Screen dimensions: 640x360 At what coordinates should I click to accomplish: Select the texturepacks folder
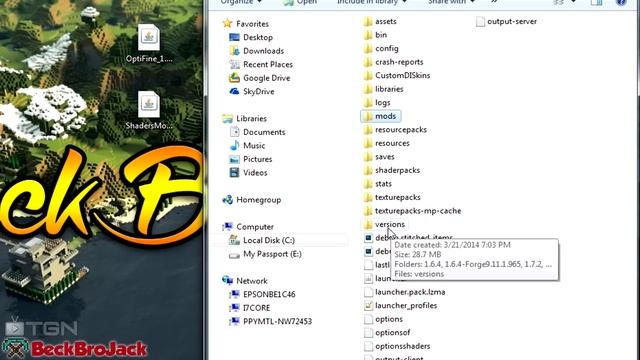tap(392, 197)
